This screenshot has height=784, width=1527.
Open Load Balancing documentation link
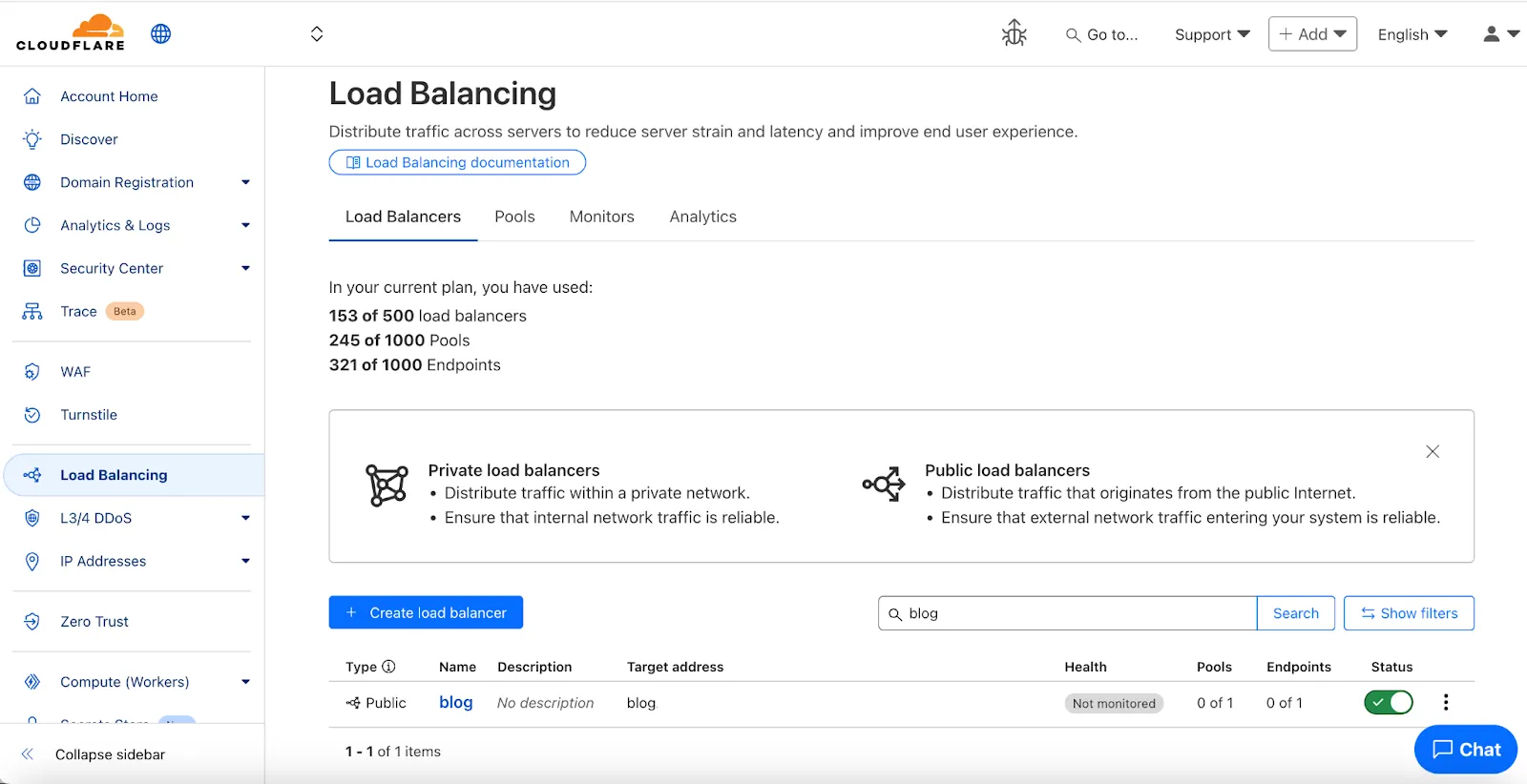pyautogui.click(x=457, y=162)
